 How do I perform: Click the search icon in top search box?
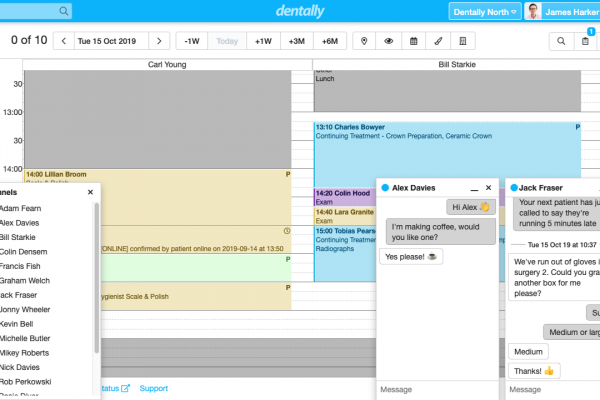(64, 11)
